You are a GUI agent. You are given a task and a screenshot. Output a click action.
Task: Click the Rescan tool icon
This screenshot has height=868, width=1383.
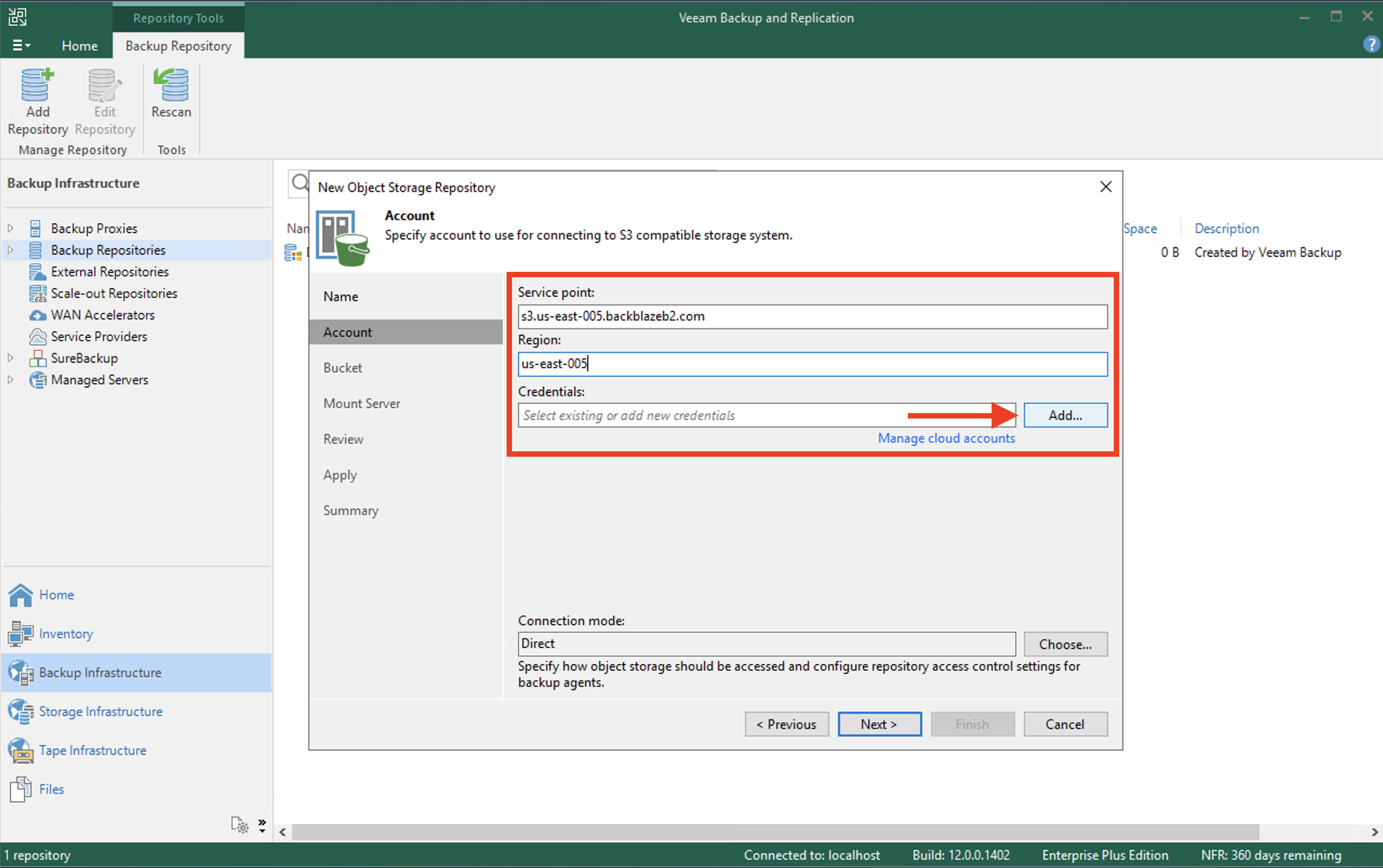tap(171, 84)
